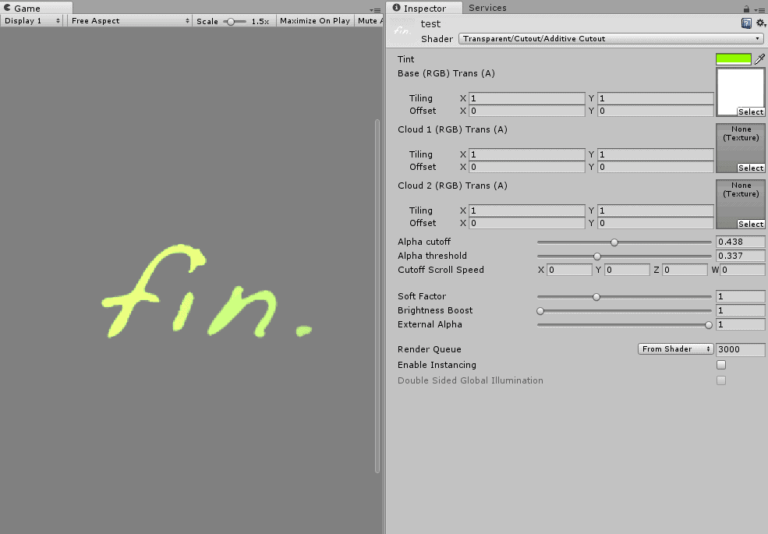The height and width of the screenshot is (534, 768).
Task: Toggle Maximize On Play
Action: [315, 21]
